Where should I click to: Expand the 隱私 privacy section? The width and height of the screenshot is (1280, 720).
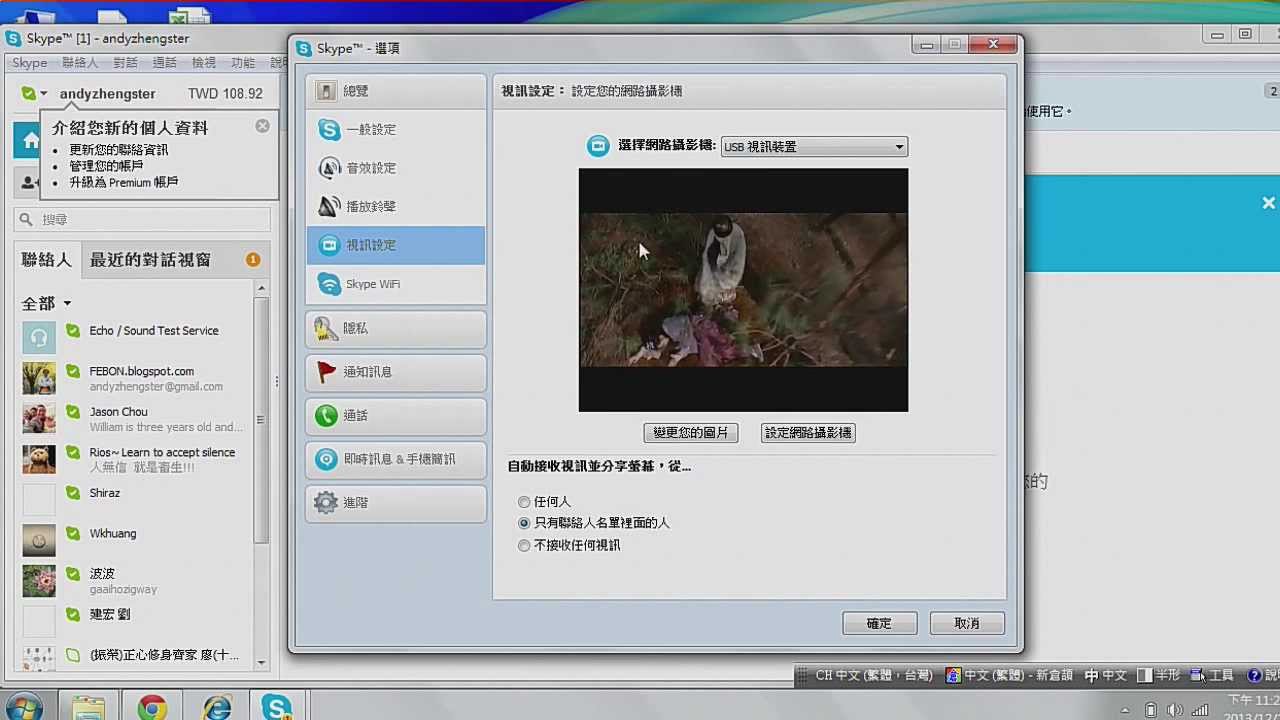click(x=396, y=329)
